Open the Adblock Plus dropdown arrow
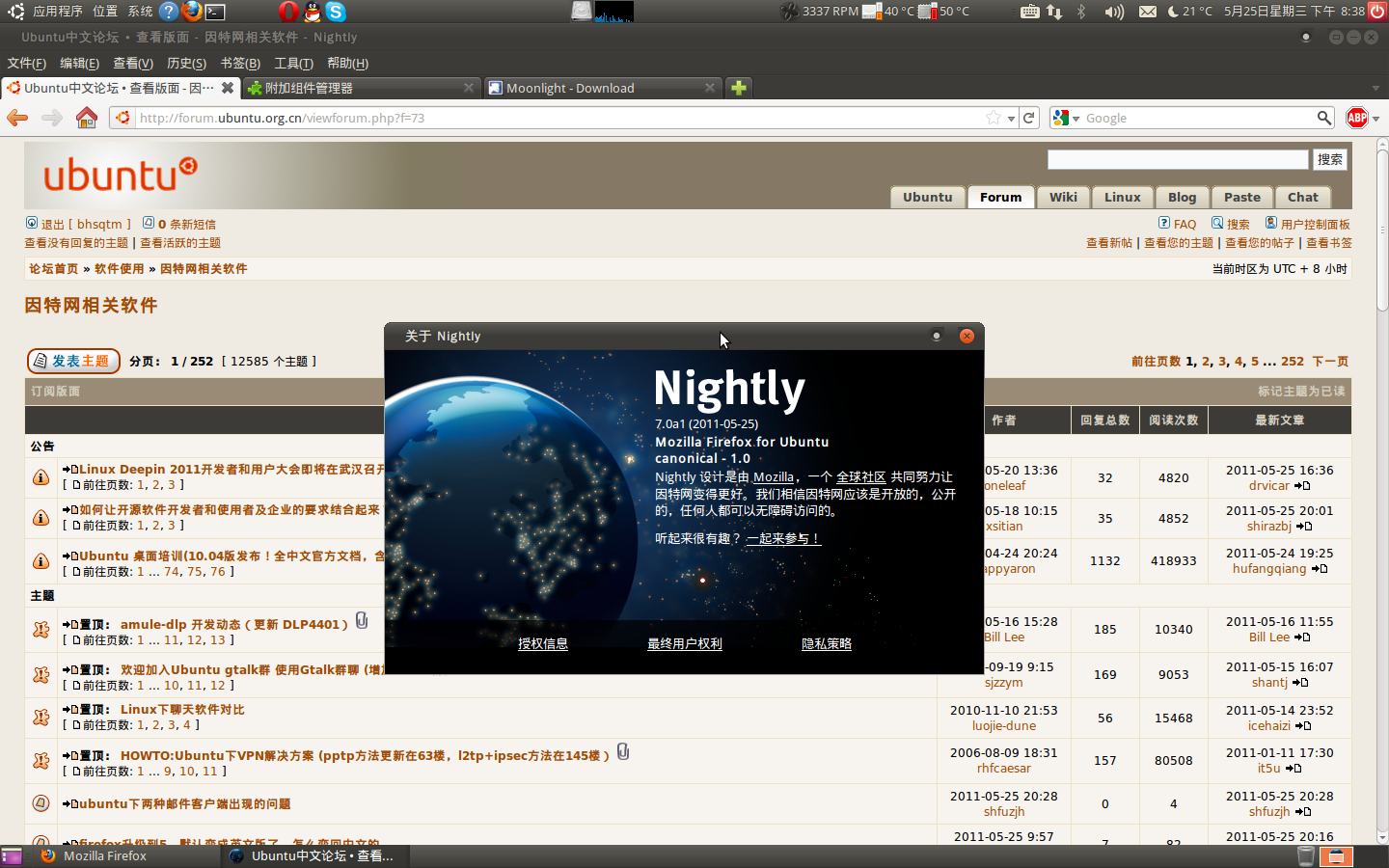1389x868 pixels. pos(1375,119)
